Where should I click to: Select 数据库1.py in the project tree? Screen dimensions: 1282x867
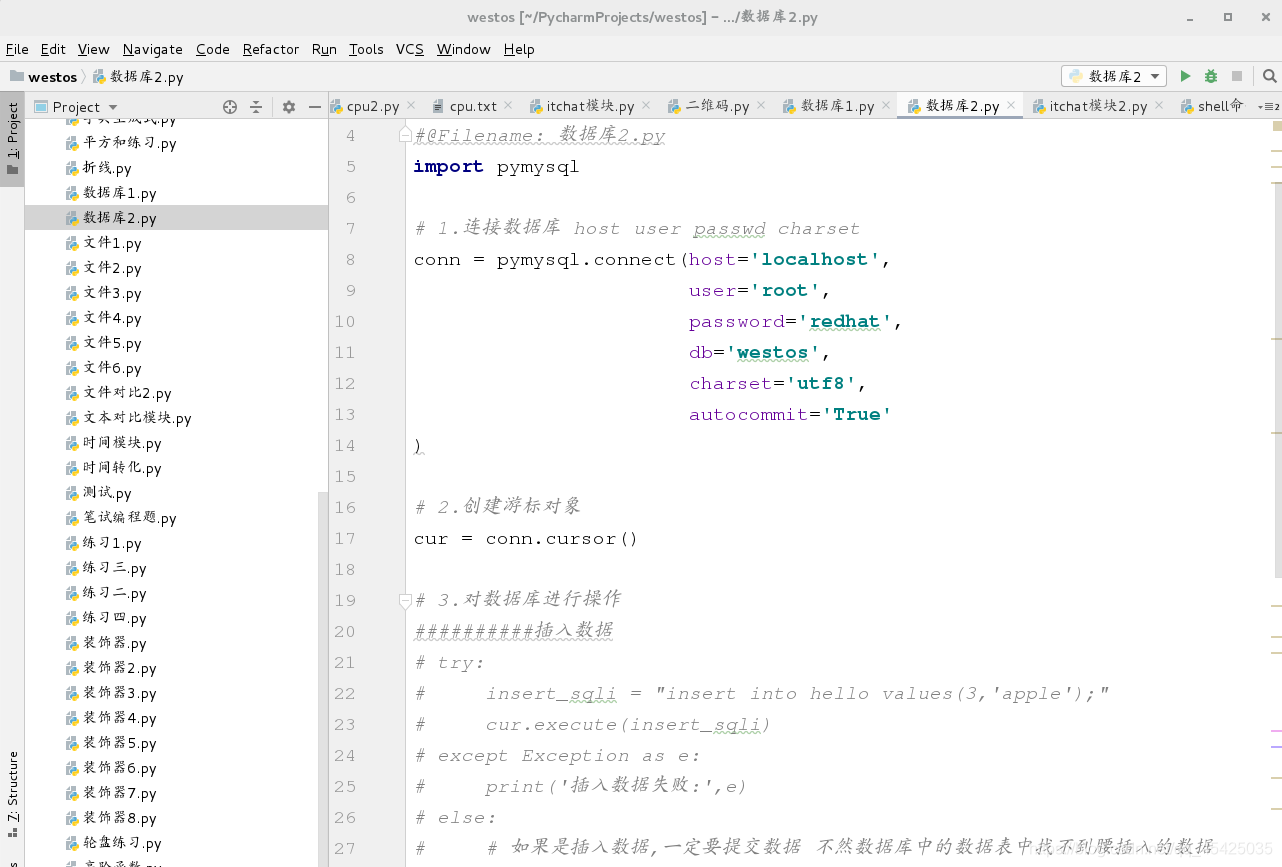coord(119,193)
